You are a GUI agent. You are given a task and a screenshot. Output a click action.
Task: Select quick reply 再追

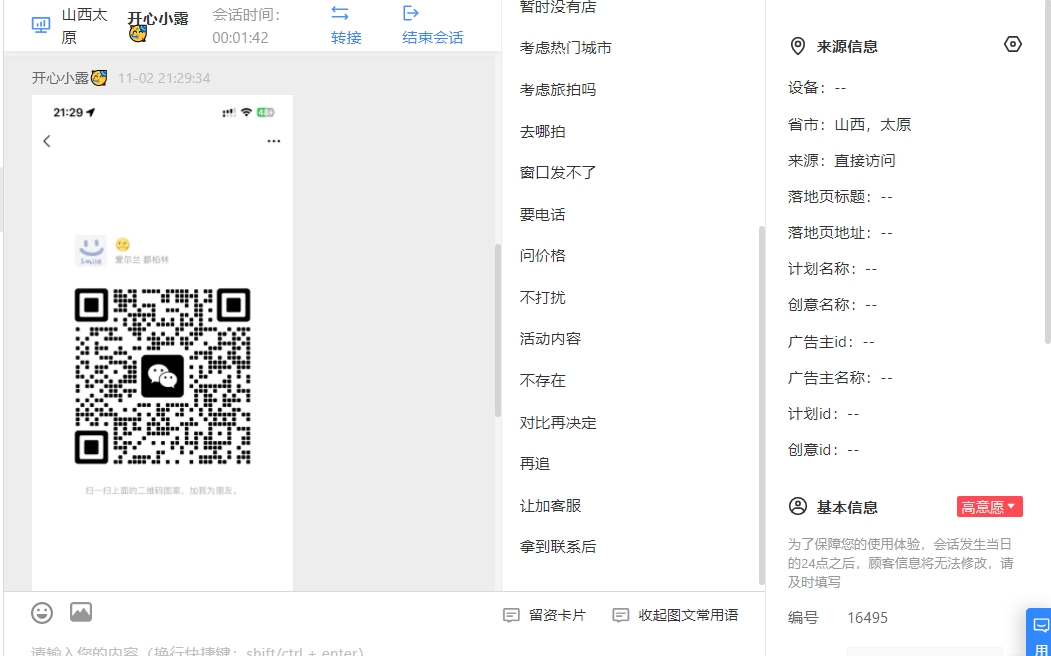pos(535,464)
